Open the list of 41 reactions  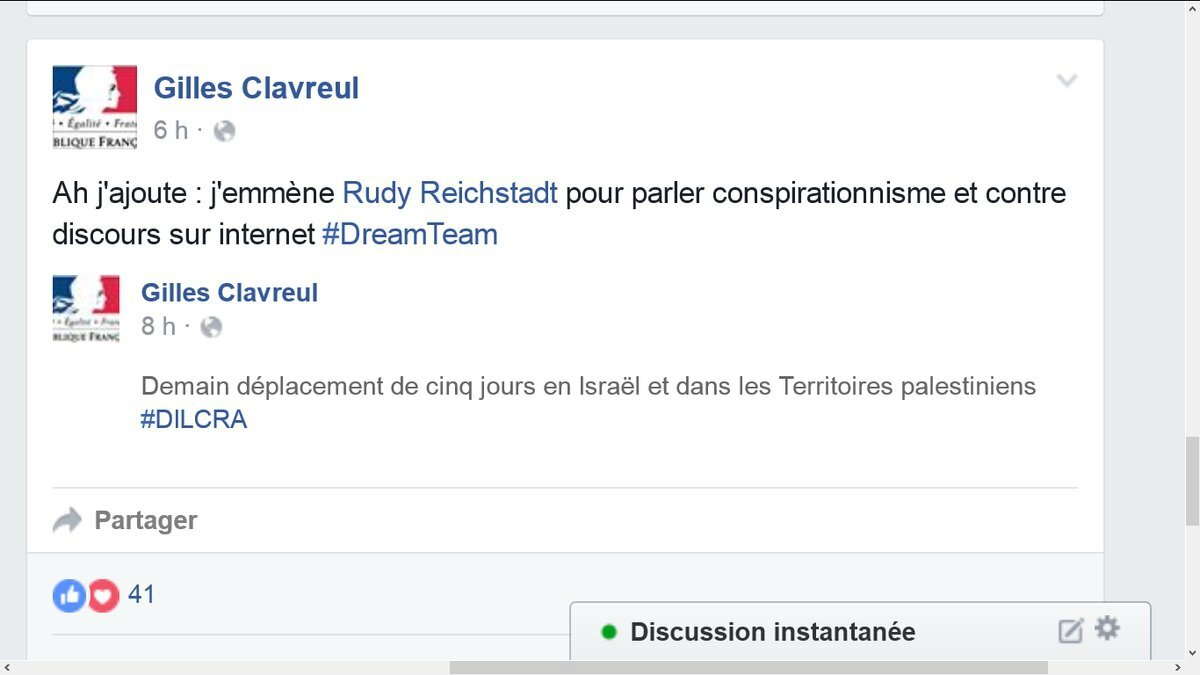pos(142,595)
